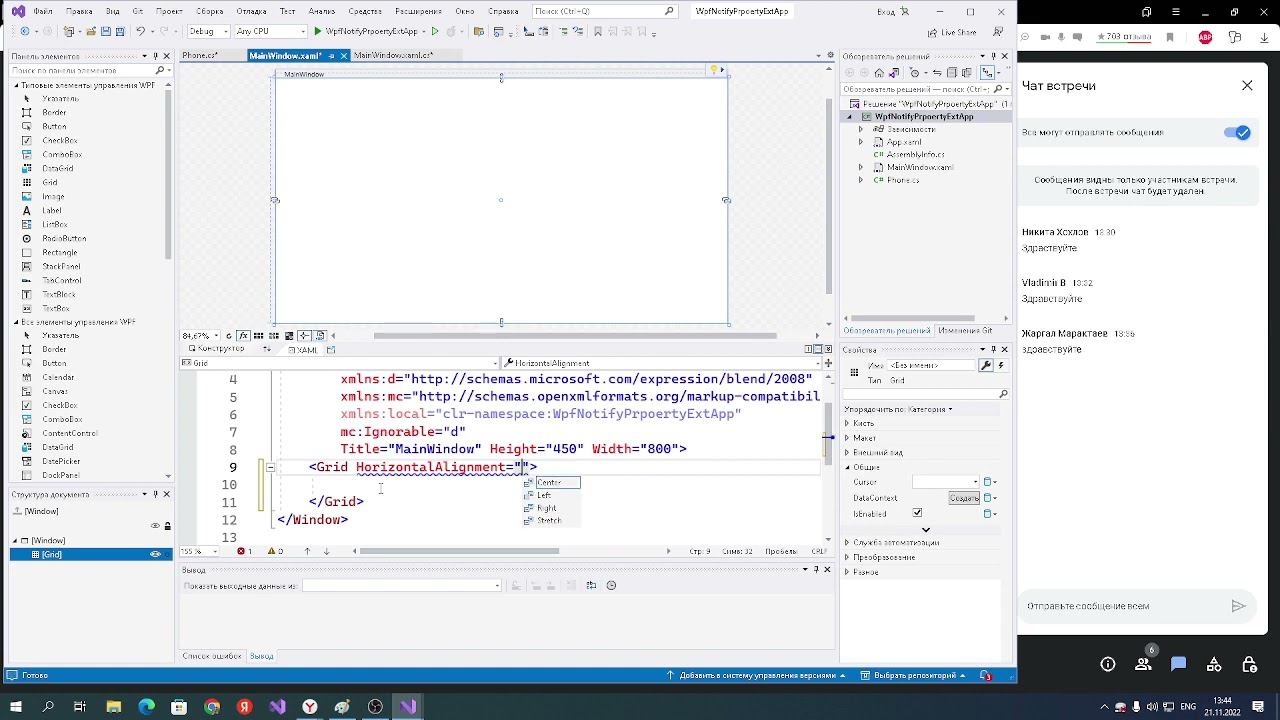The height and width of the screenshot is (720, 1280).
Task: Open the participants icon in the meeting bar
Action: pyautogui.click(x=1143, y=664)
